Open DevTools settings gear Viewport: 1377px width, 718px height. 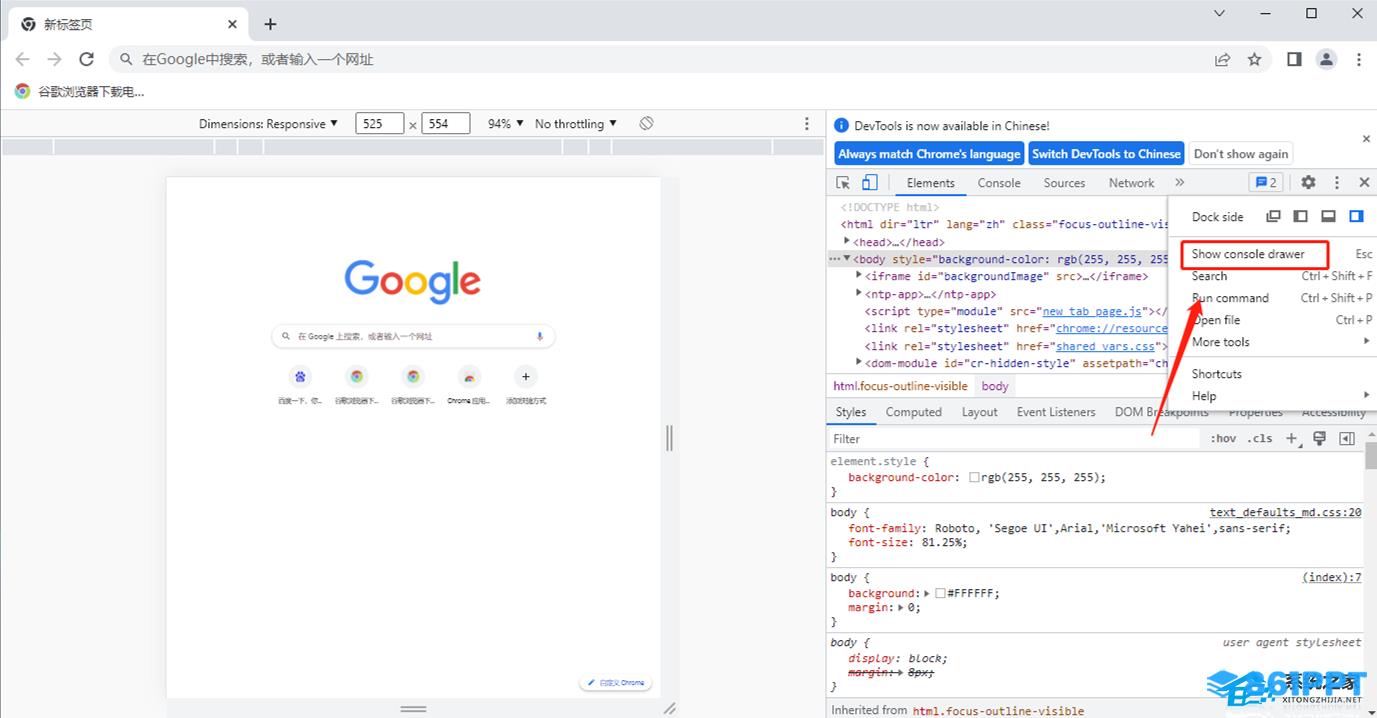[x=1308, y=182]
